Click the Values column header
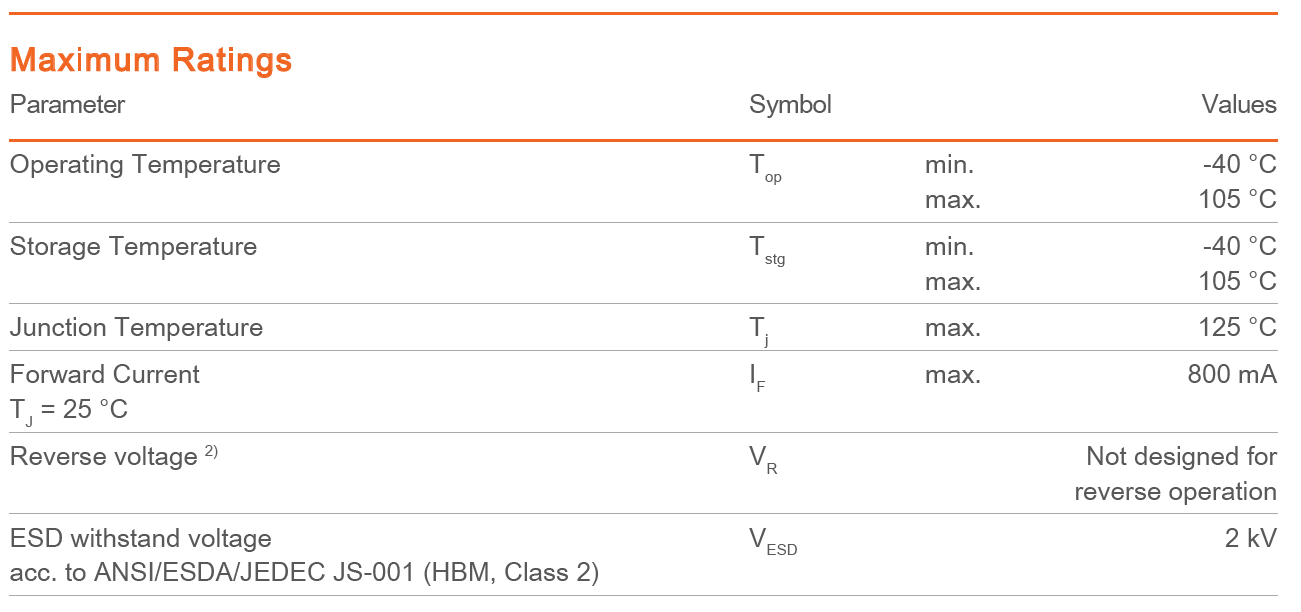The image size is (1301, 612). (x=1239, y=104)
